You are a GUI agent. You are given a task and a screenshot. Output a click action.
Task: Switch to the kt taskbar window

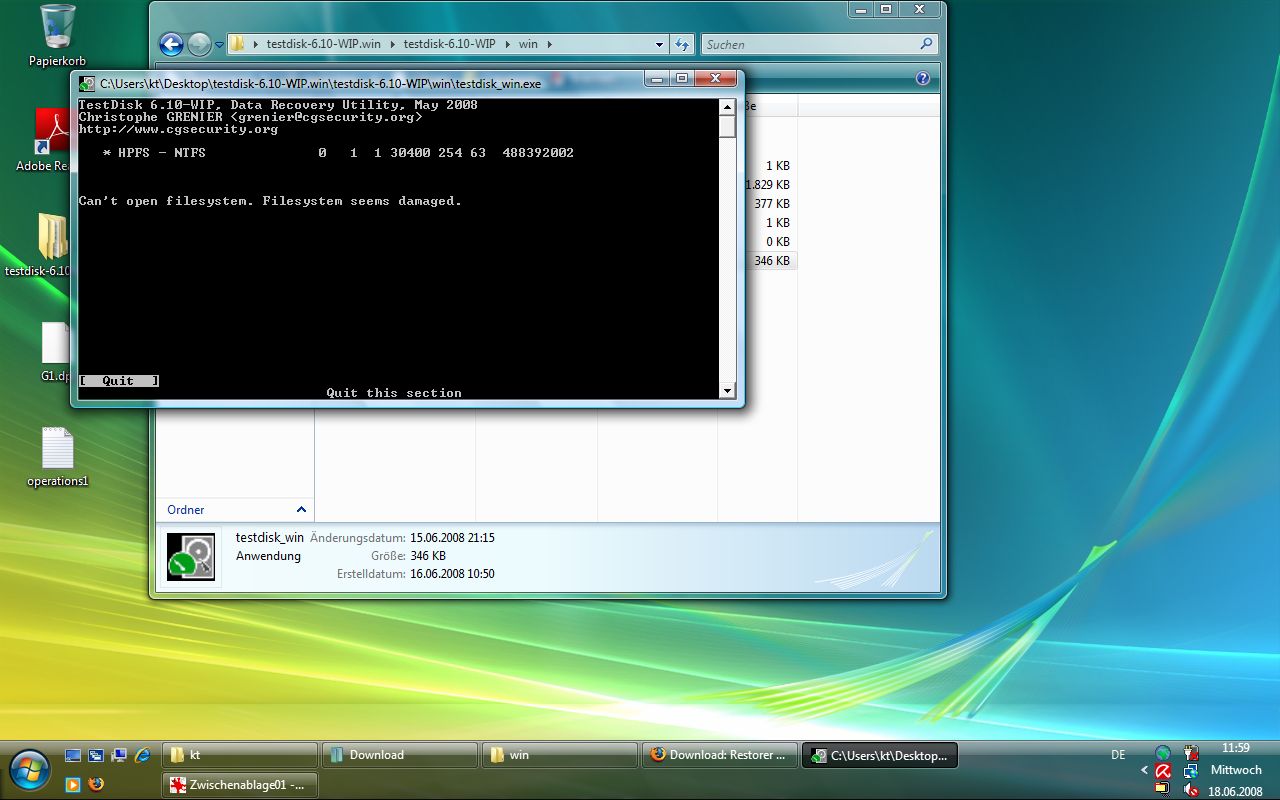coord(240,755)
